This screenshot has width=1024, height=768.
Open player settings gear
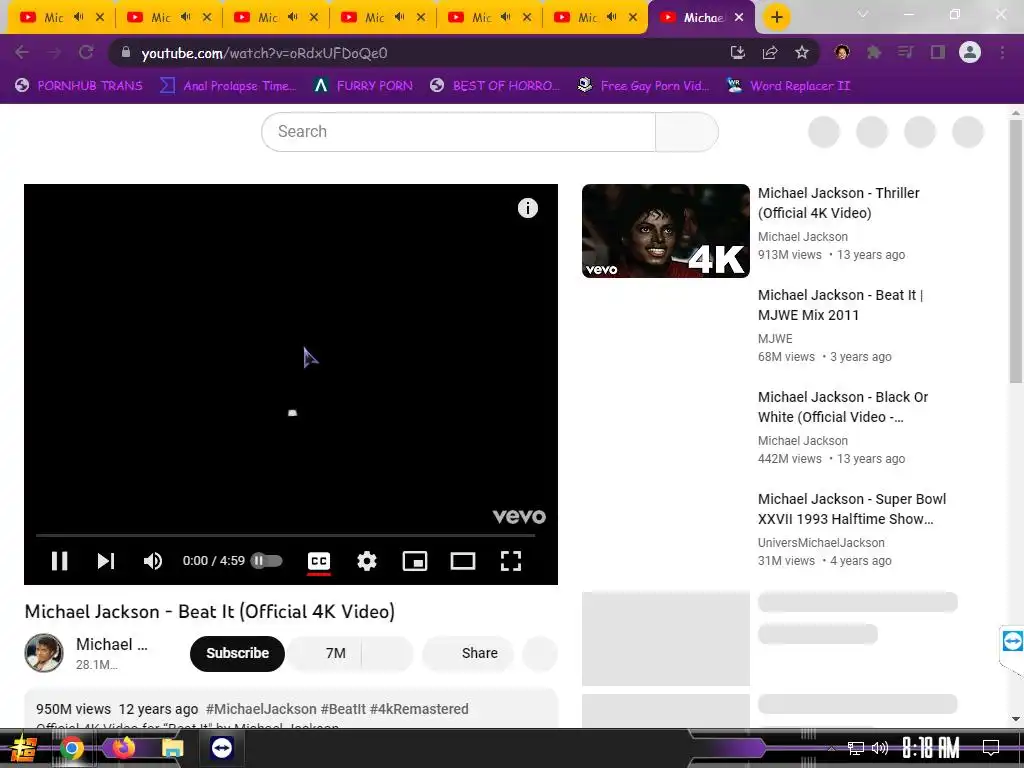point(367,561)
